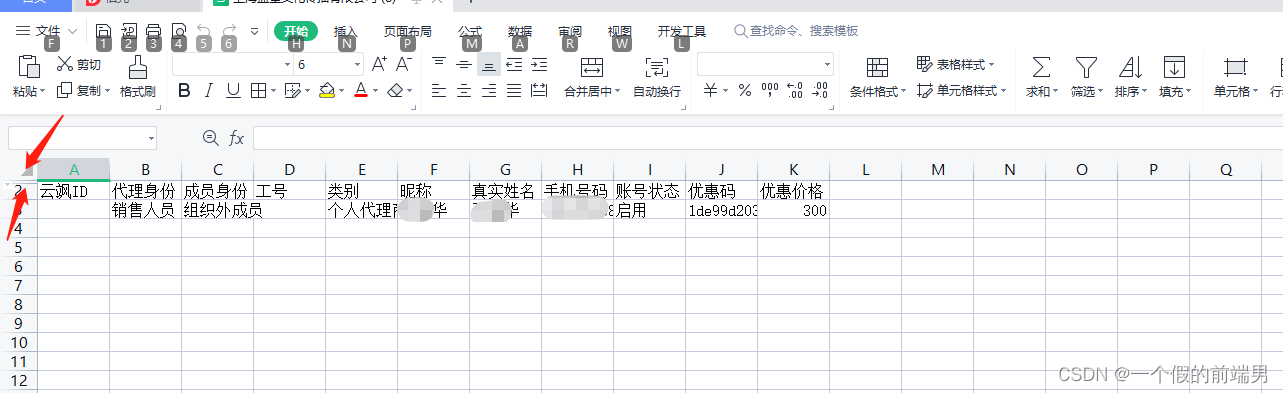Expand the quick access toolbar customize arrow
The height and width of the screenshot is (393, 1283).
[254, 31]
